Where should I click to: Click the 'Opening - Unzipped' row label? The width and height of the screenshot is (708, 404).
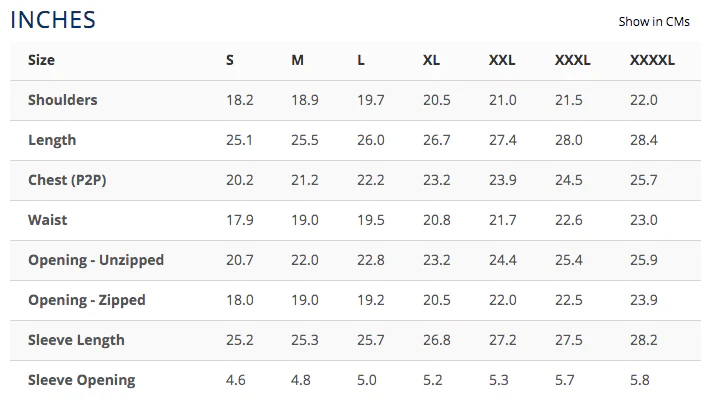tap(96, 260)
